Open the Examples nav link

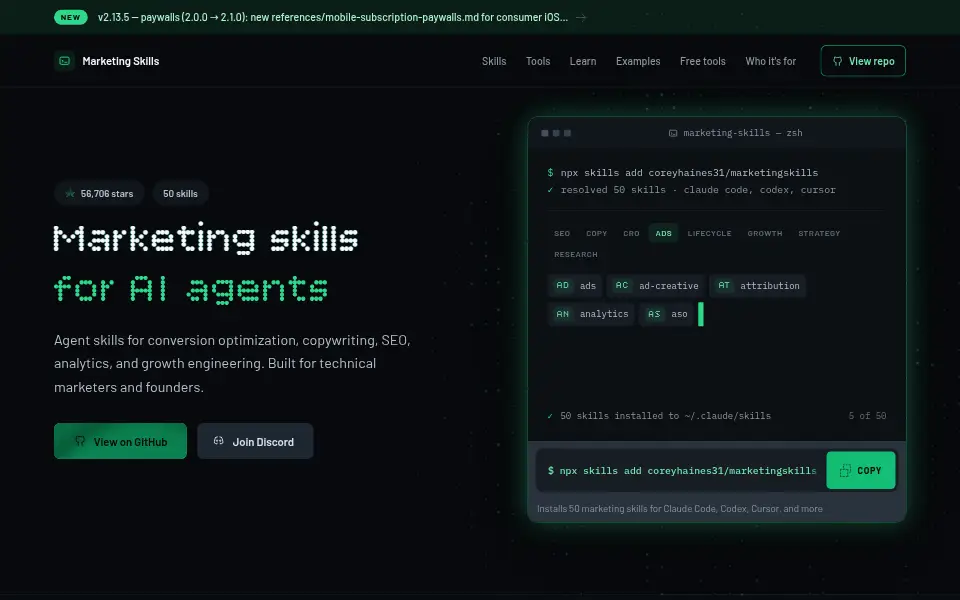(638, 61)
